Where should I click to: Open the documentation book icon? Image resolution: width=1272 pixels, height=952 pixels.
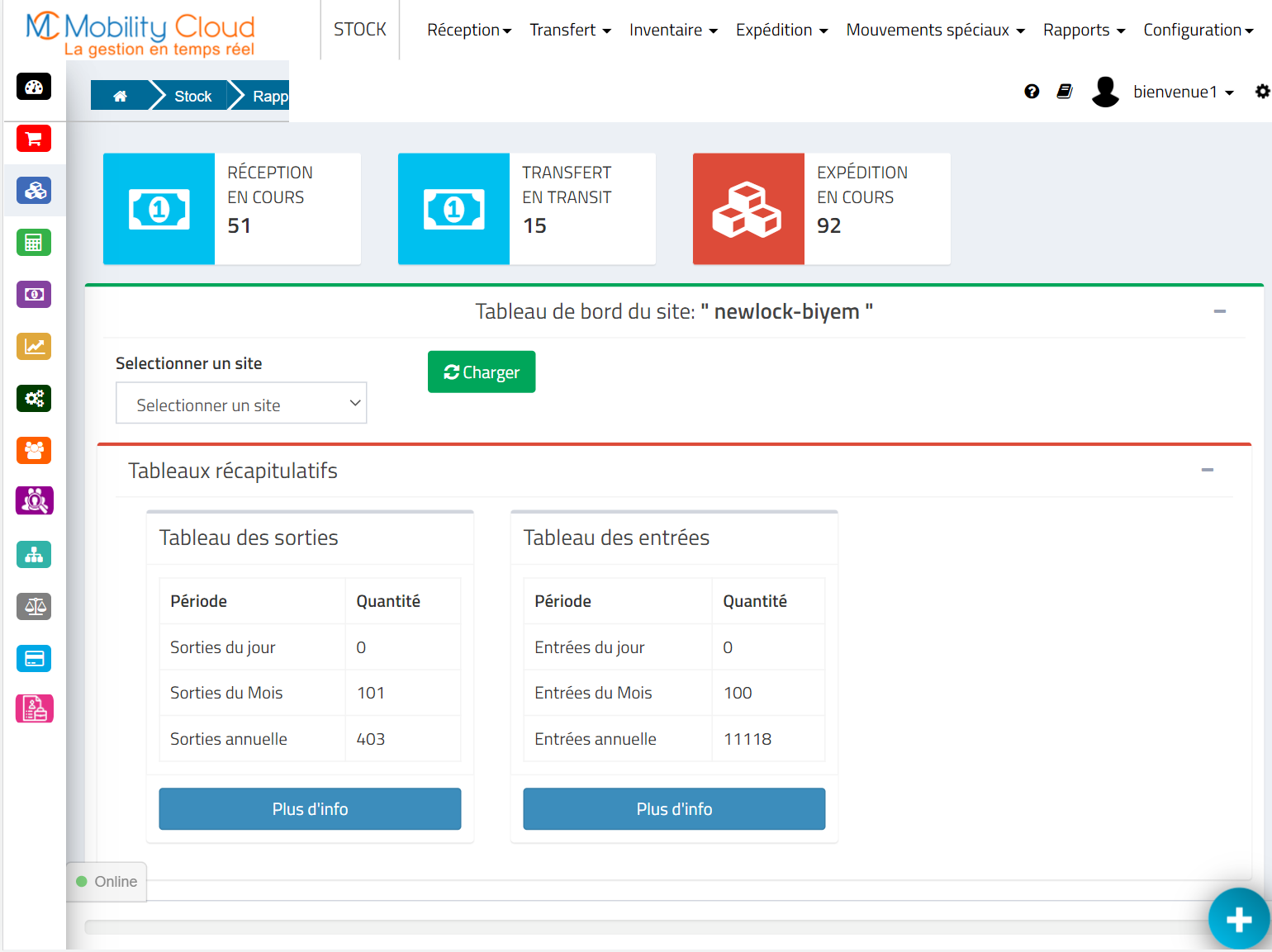(1065, 92)
